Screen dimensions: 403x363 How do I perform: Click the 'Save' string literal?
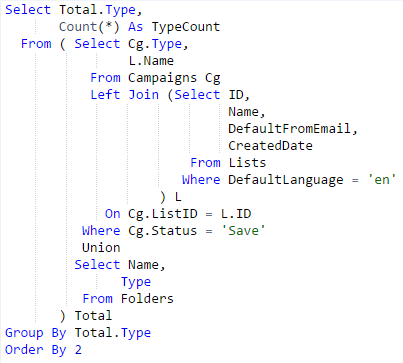tap(244, 231)
